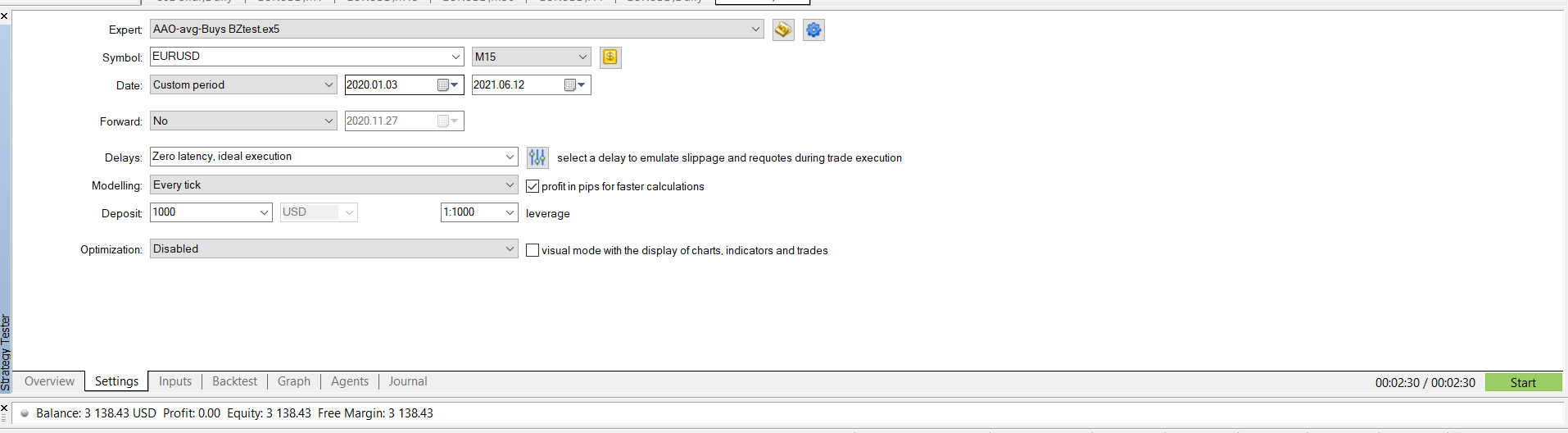Enable visual mode checkbox
The height and width of the screenshot is (433, 1568).
point(532,251)
